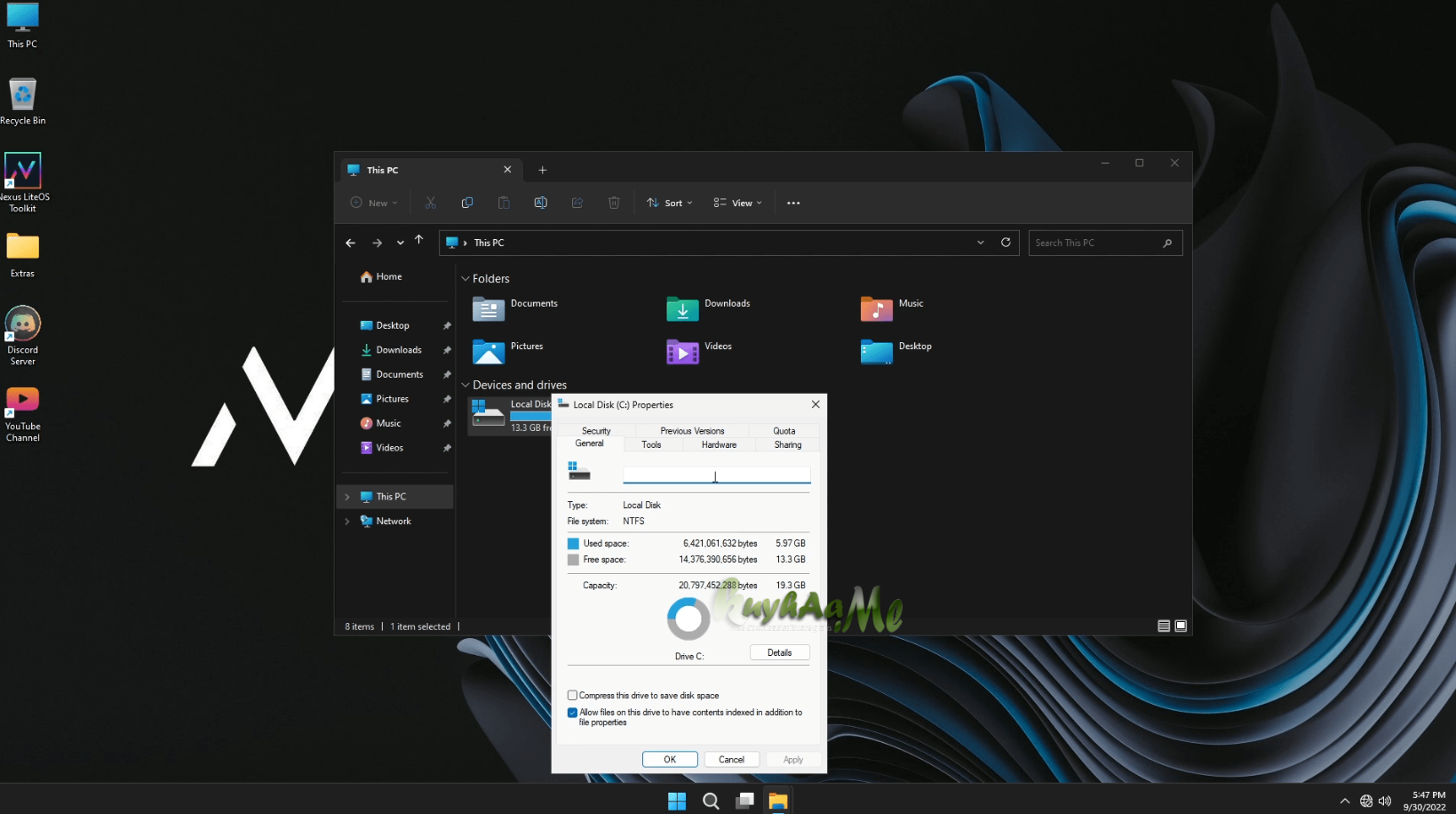Open the Downloads folder in Folders section

(x=708, y=308)
